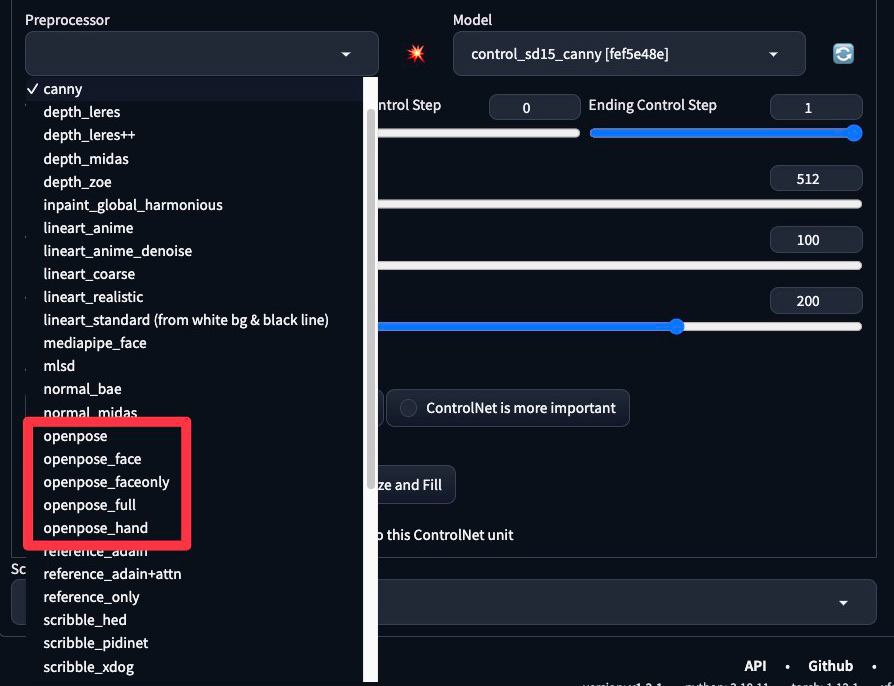Open the Github link in footer
The width and height of the screenshot is (894, 686).
click(x=830, y=666)
